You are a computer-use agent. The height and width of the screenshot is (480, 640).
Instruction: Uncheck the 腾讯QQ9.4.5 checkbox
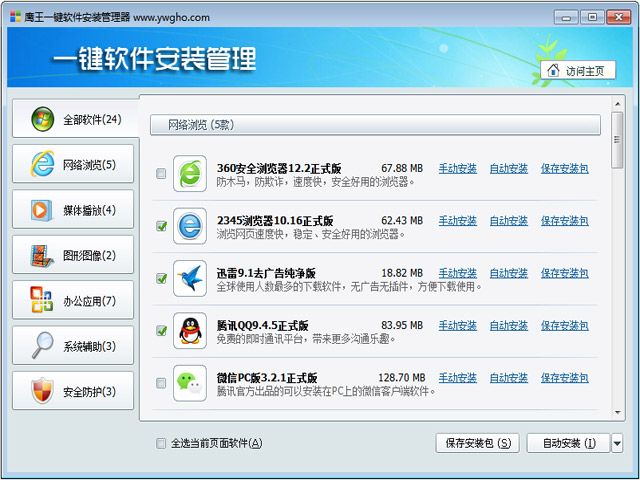tap(161, 331)
